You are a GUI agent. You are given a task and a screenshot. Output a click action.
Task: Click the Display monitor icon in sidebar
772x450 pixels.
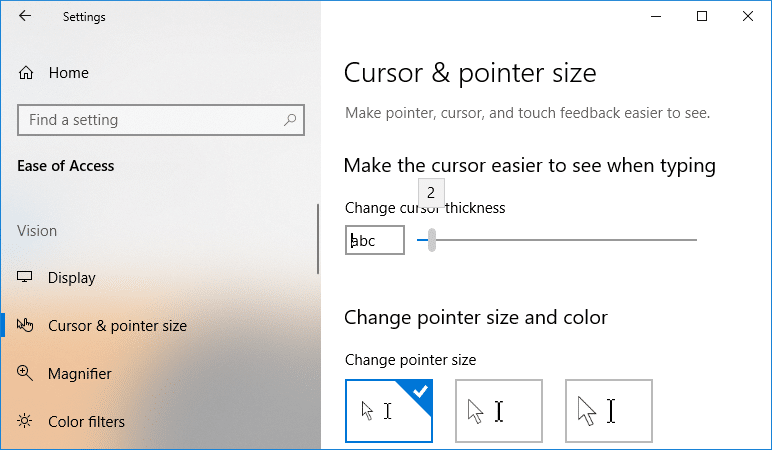(x=26, y=278)
